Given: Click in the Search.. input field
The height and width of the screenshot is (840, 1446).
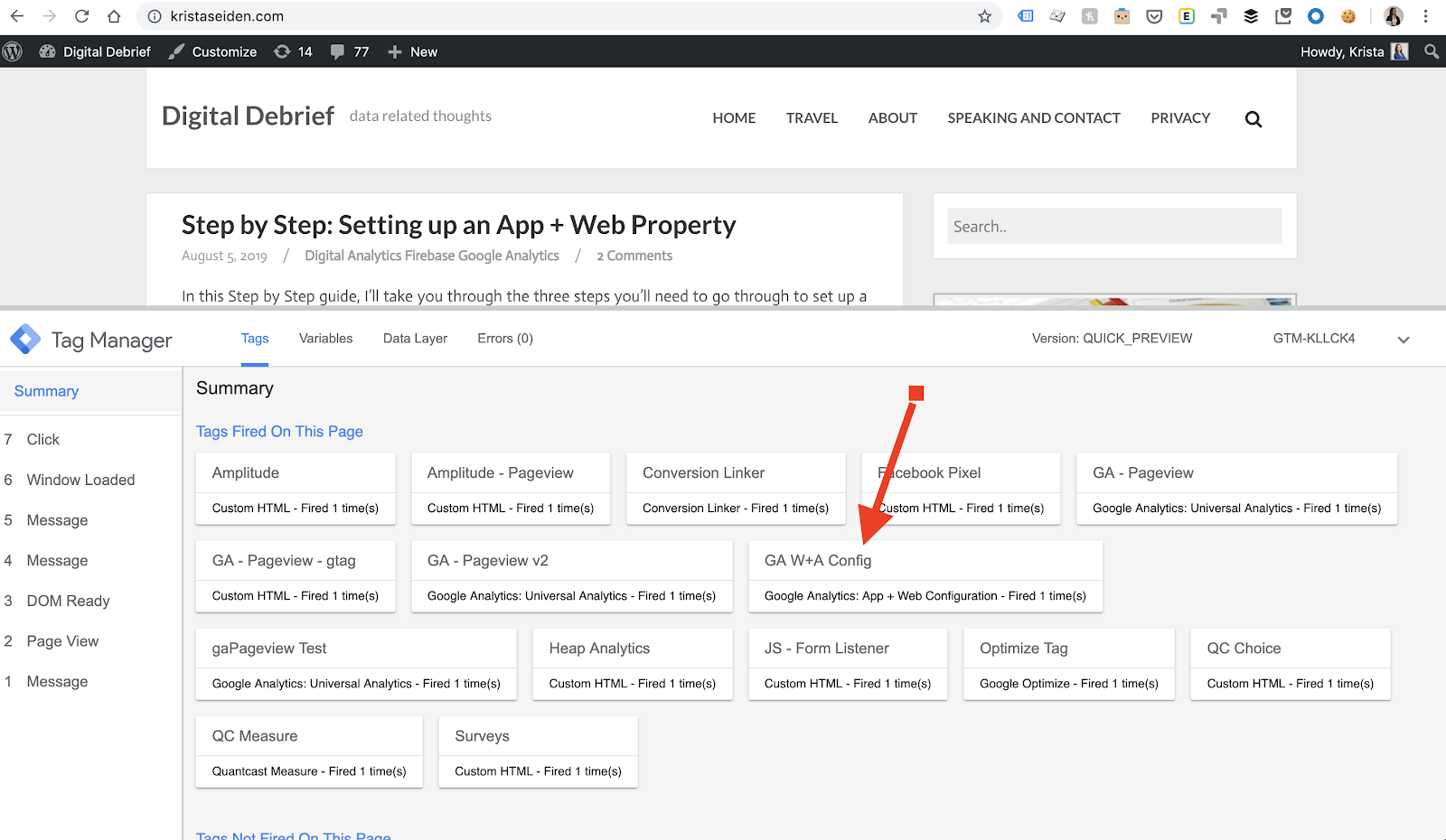Looking at the screenshot, I should pos(1114,226).
